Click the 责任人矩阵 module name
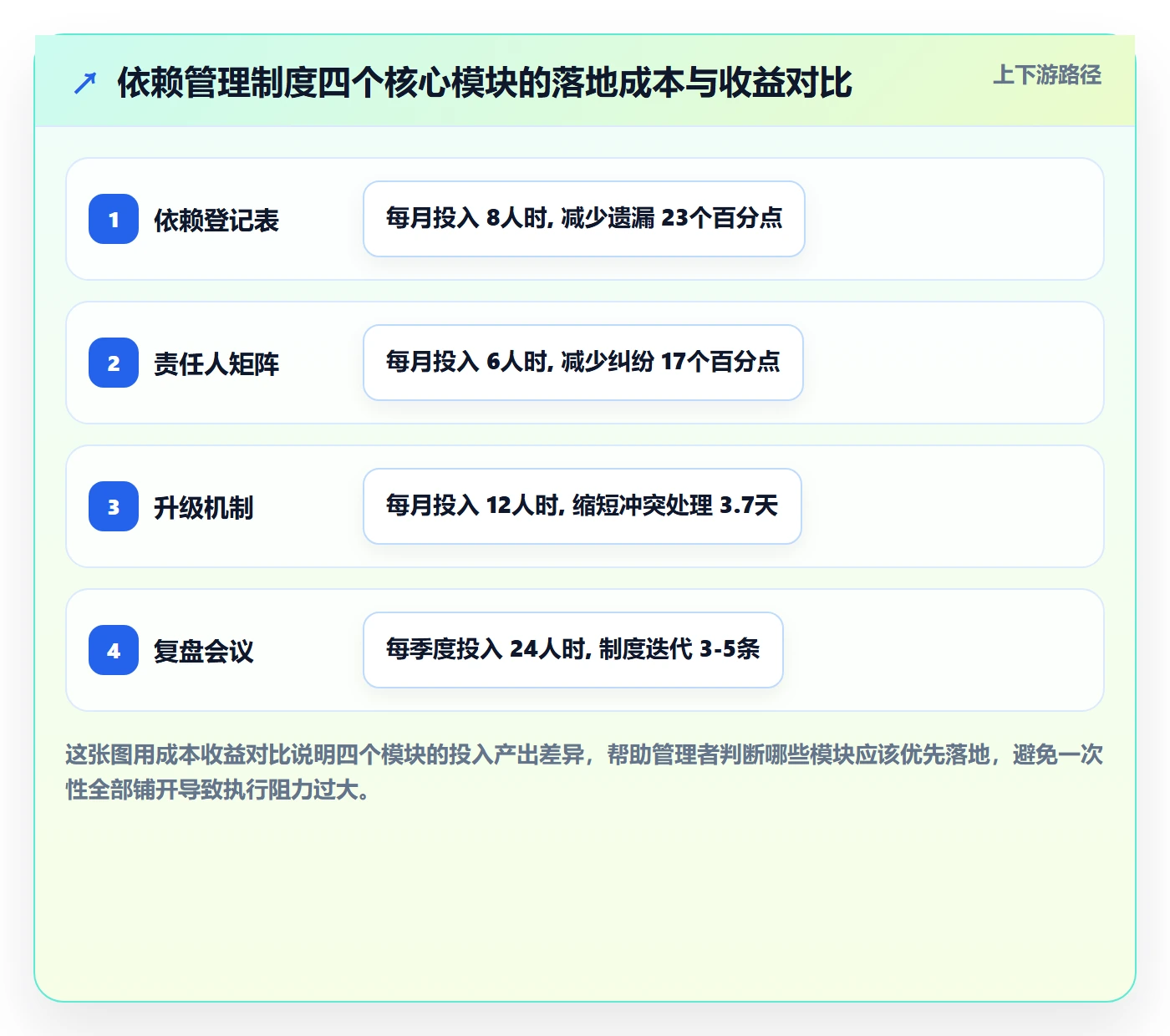Screen dimensions: 1170x1036 coord(216,364)
